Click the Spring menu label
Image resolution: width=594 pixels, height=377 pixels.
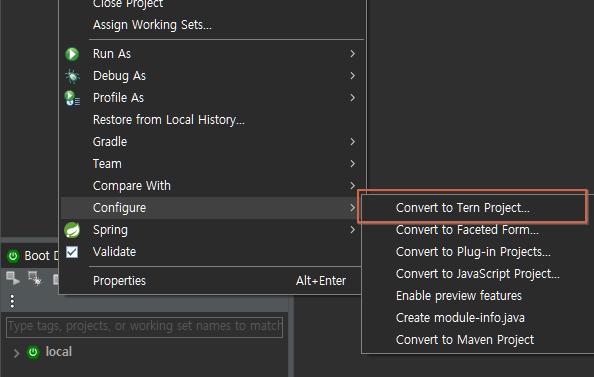[x=110, y=230]
